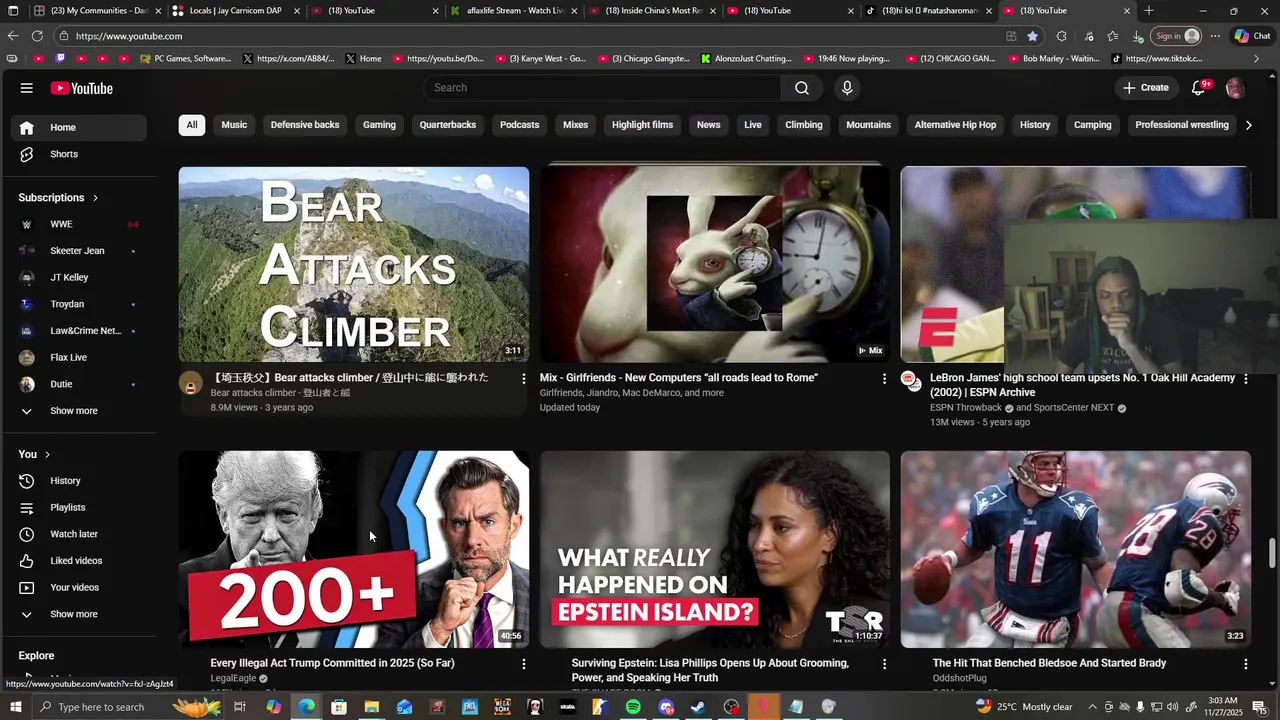The height and width of the screenshot is (720, 1280).
Task: Open the Law&Crime Network subscription
Action: 78,331
